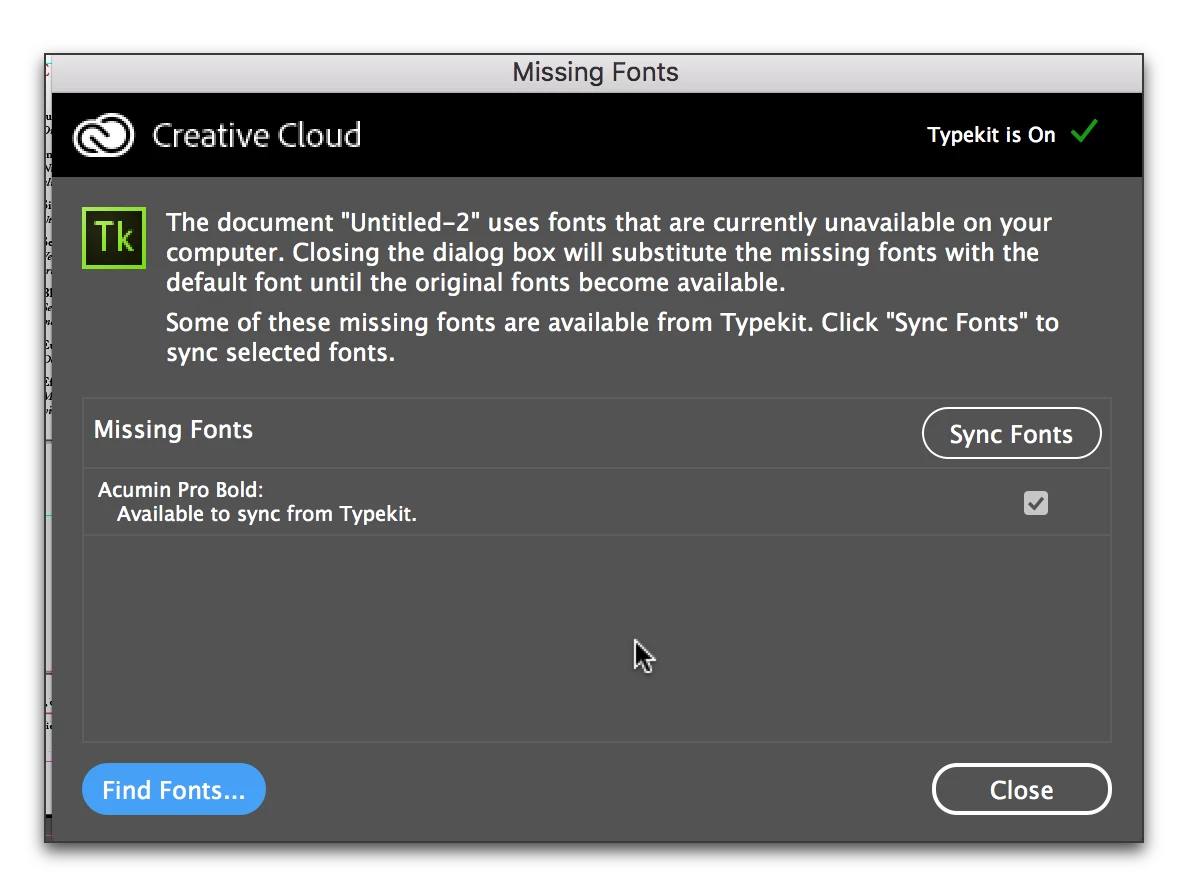
Task: Click the 'Typekit is On' status text
Action: pyautogui.click(x=991, y=135)
